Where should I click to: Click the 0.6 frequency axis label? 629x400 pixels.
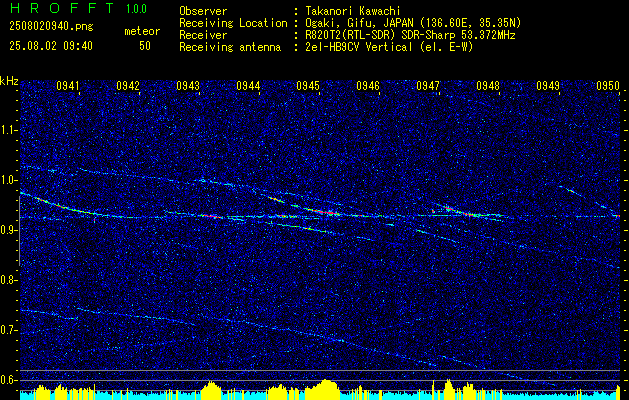(x=8, y=380)
